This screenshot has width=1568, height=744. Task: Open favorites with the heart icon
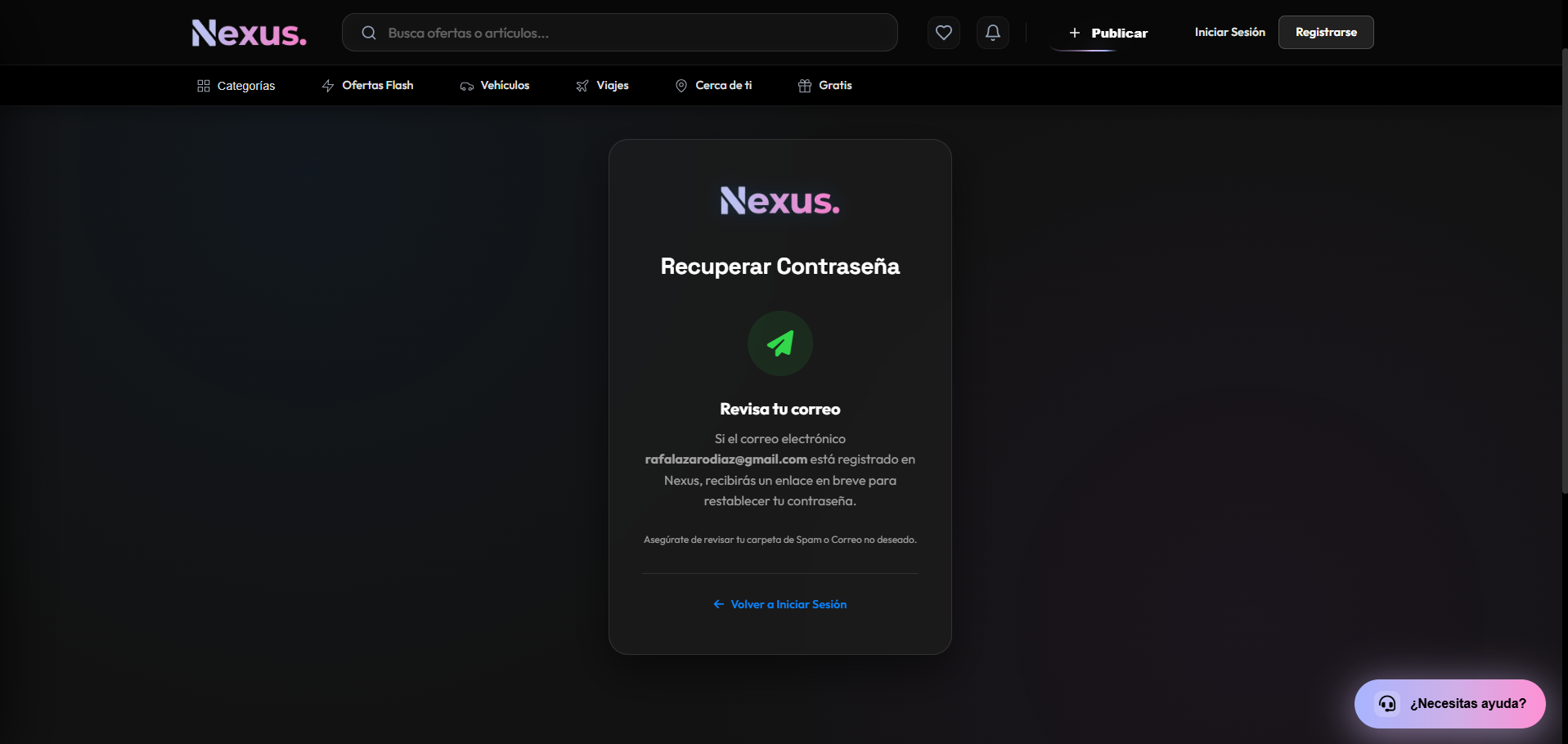[944, 33]
